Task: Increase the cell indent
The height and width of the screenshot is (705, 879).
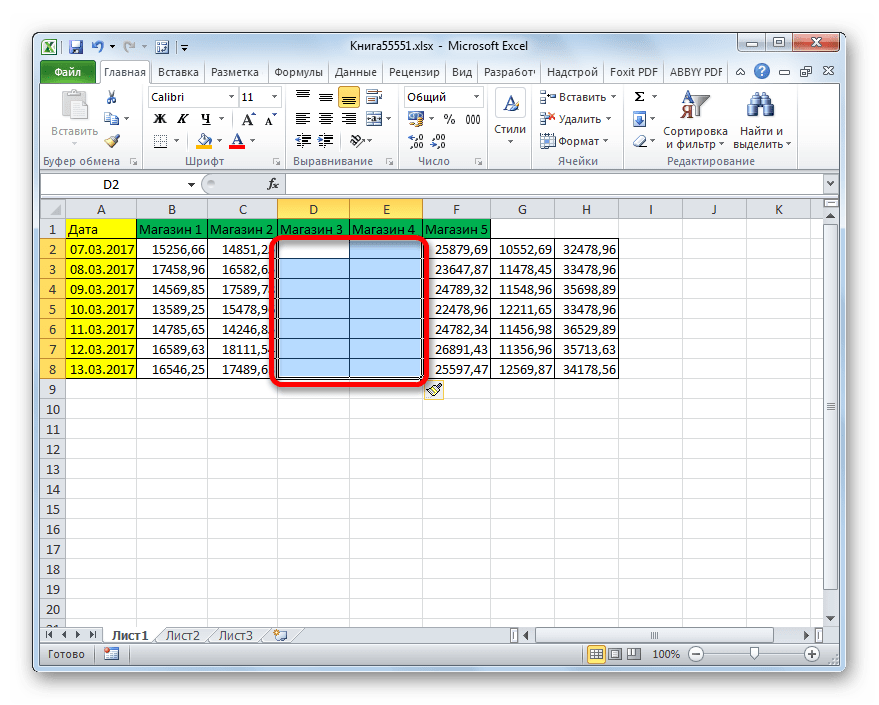Action: pyautogui.click(x=326, y=141)
